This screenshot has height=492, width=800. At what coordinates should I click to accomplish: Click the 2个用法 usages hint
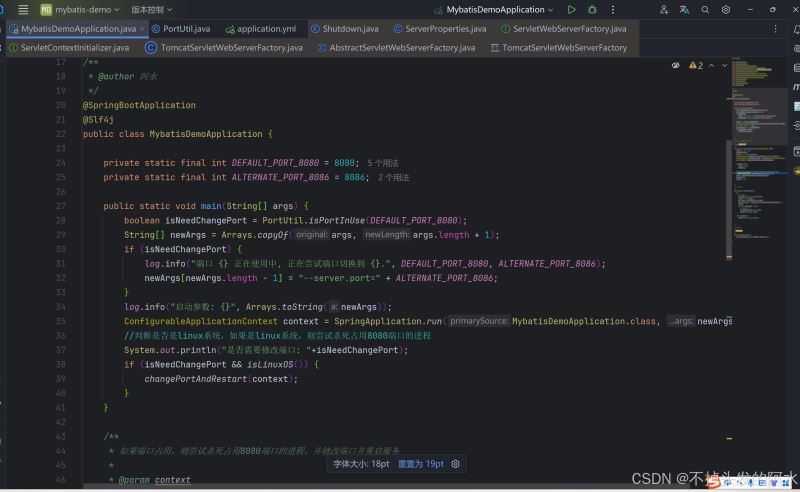click(393, 177)
